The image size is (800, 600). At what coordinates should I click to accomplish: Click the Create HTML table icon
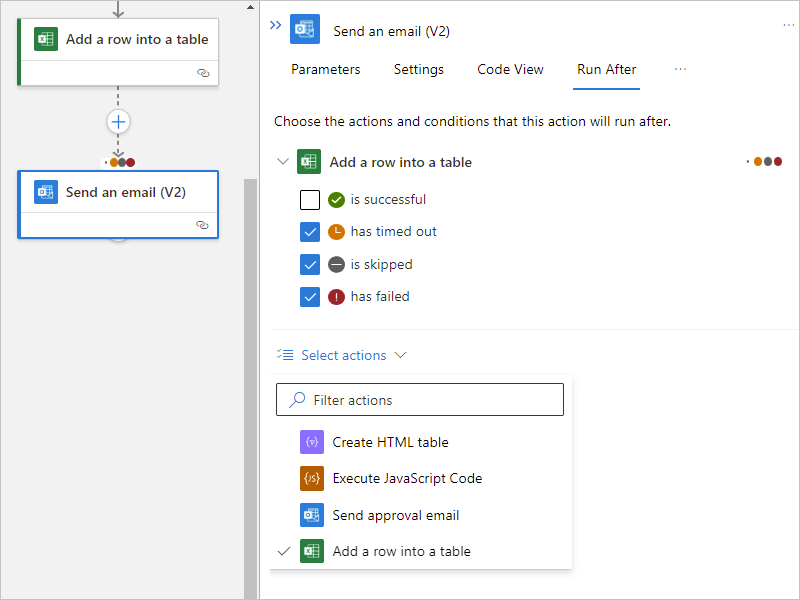point(312,442)
